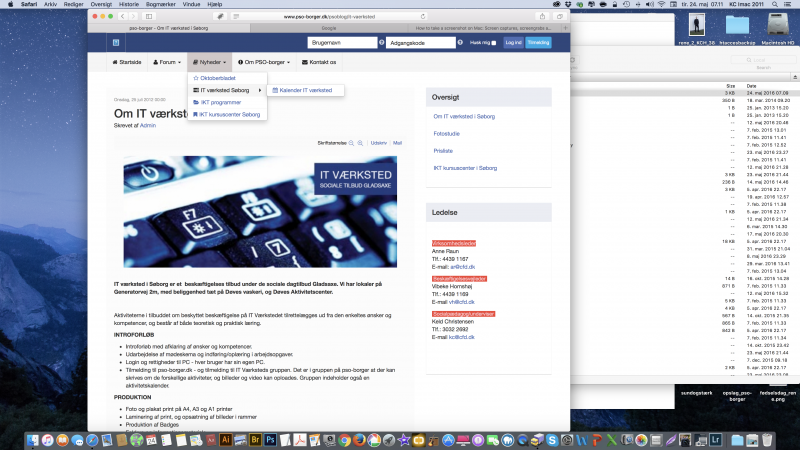This screenshot has height=450, width=800.
Task: Open the Bogmærker menu
Action: click(160, 4)
